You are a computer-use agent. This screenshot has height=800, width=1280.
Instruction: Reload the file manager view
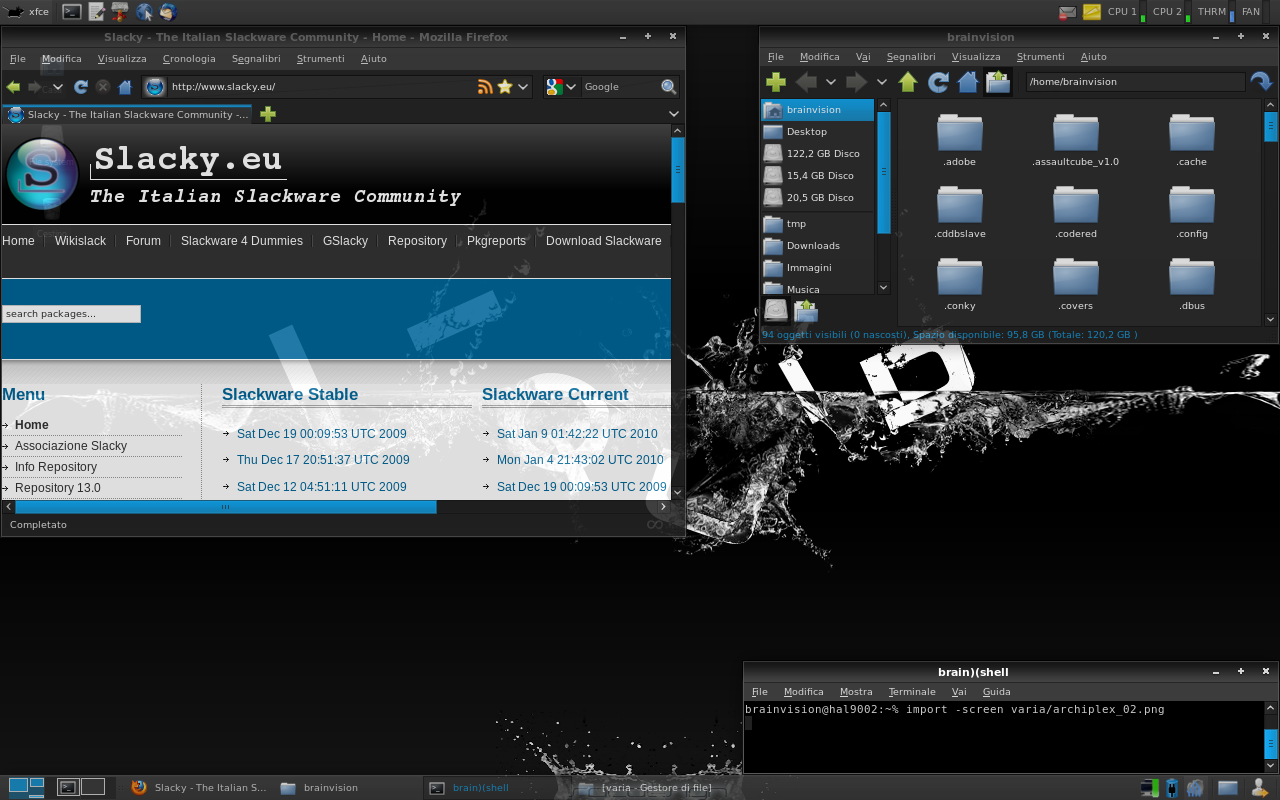pyautogui.click(x=938, y=82)
